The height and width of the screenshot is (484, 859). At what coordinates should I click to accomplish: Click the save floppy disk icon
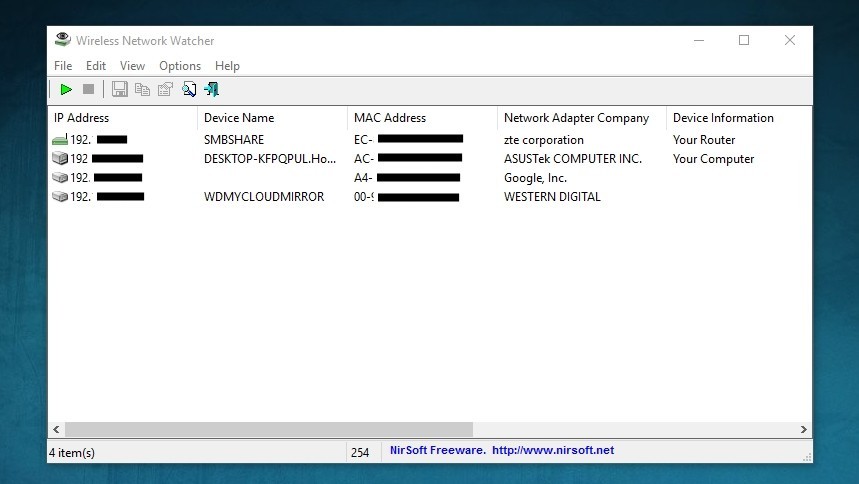tap(120, 90)
